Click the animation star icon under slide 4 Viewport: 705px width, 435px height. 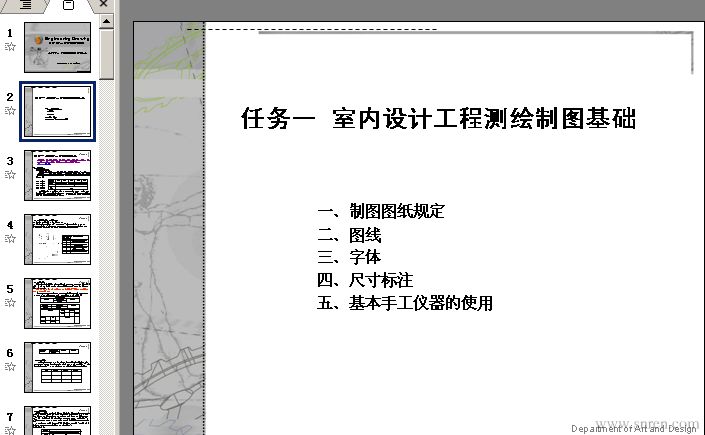click(10, 238)
